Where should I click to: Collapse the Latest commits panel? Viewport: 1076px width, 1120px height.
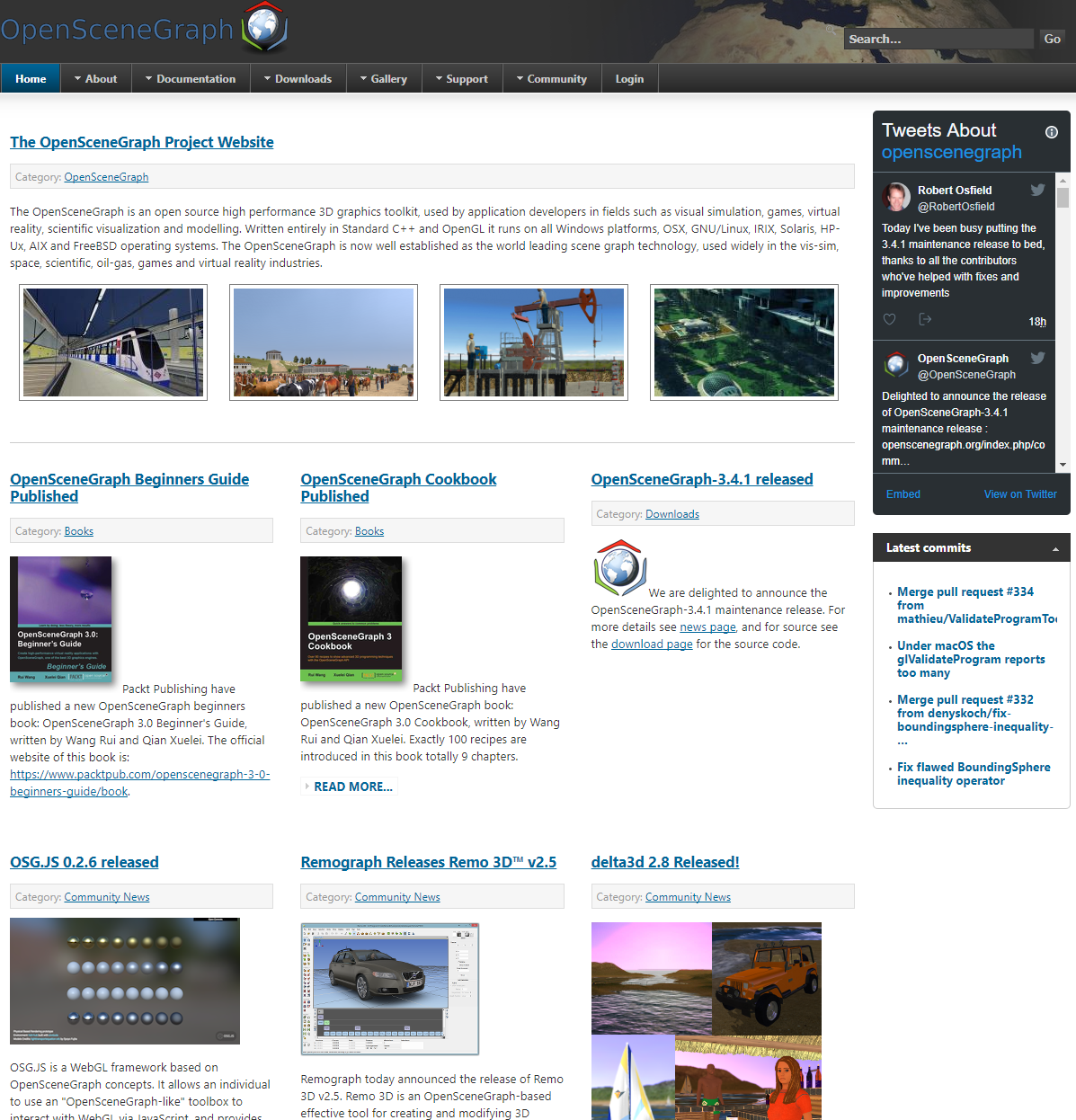click(x=1055, y=549)
